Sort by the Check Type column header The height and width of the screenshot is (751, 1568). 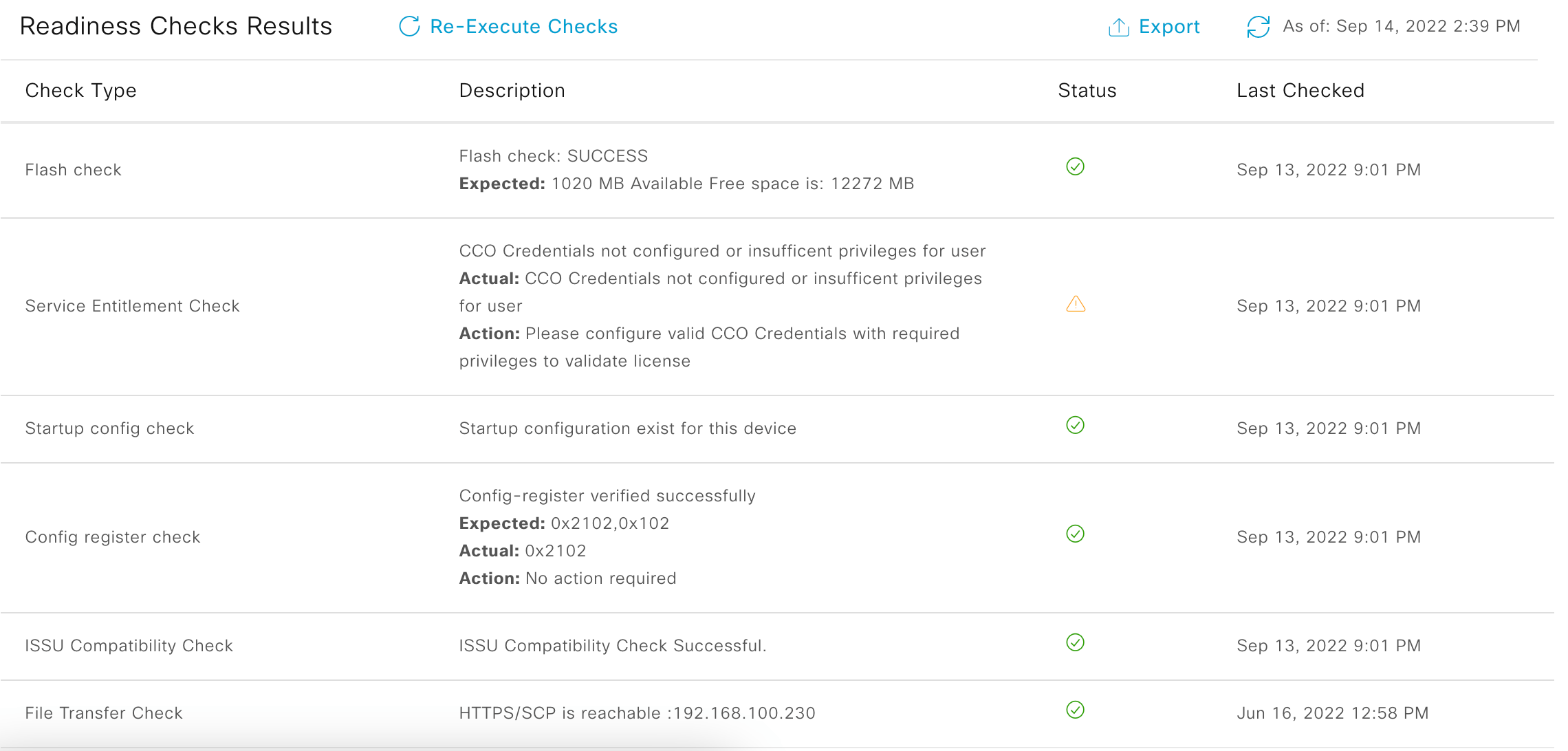[x=80, y=90]
